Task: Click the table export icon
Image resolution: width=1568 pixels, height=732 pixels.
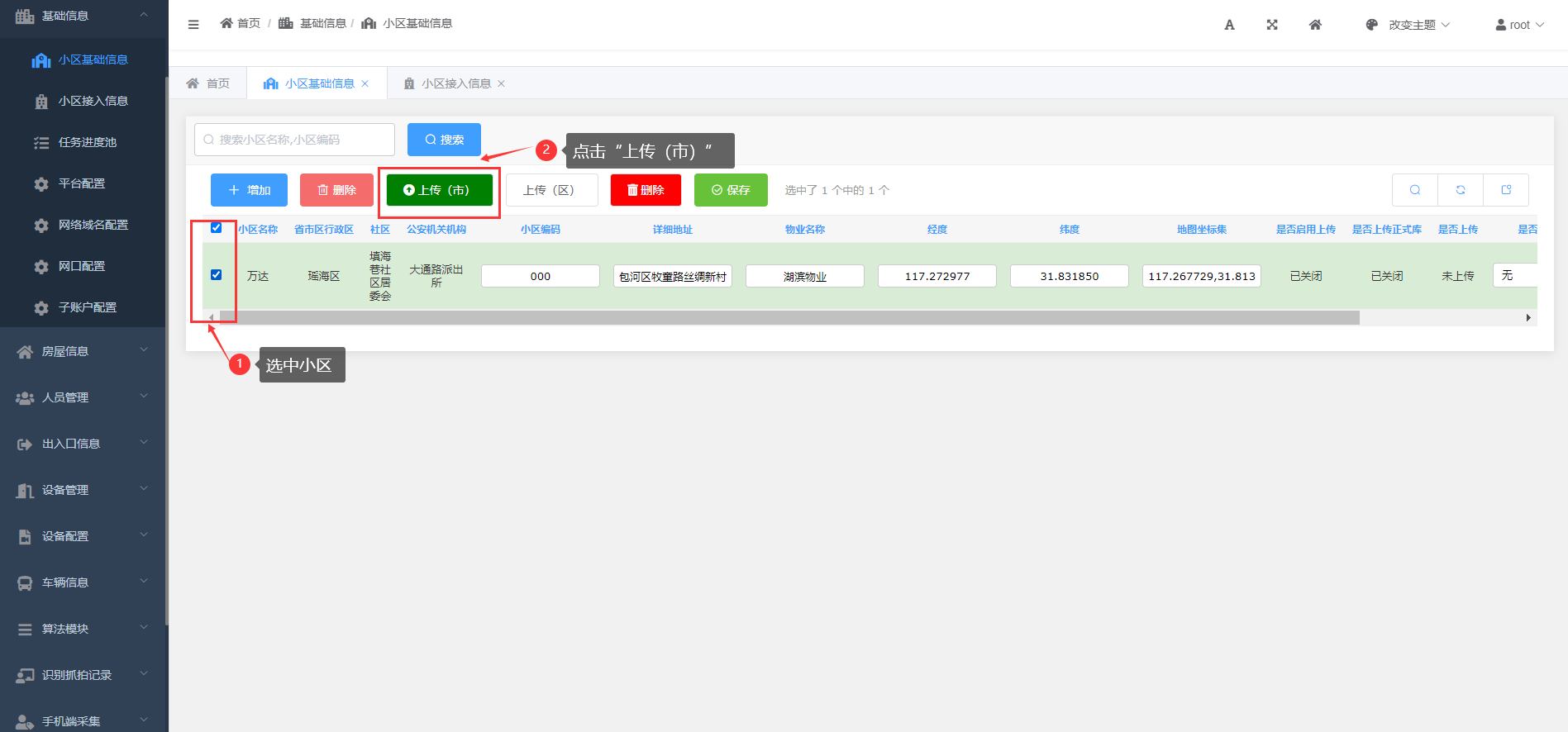Action: tap(1506, 190)
